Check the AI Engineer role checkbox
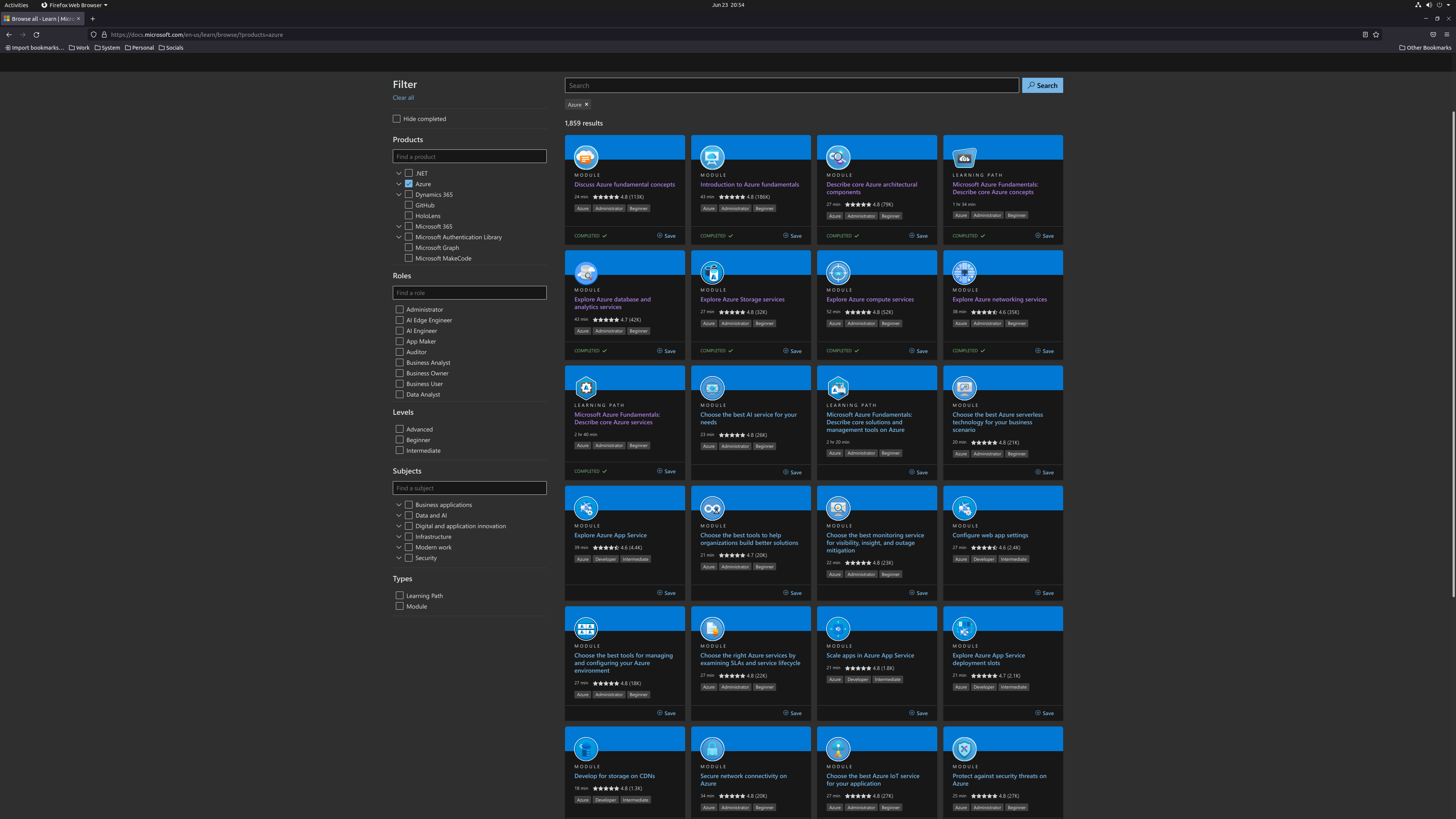 400,331
